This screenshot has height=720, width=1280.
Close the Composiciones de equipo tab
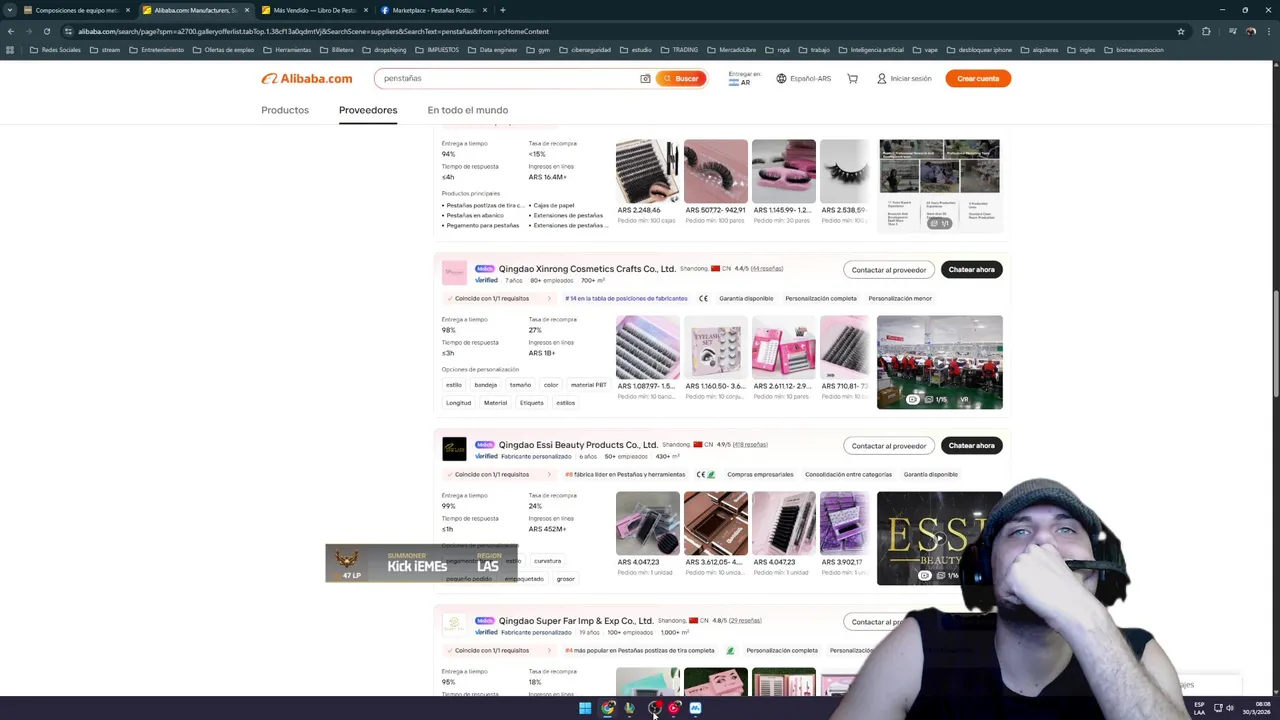[x=127, y=10]
